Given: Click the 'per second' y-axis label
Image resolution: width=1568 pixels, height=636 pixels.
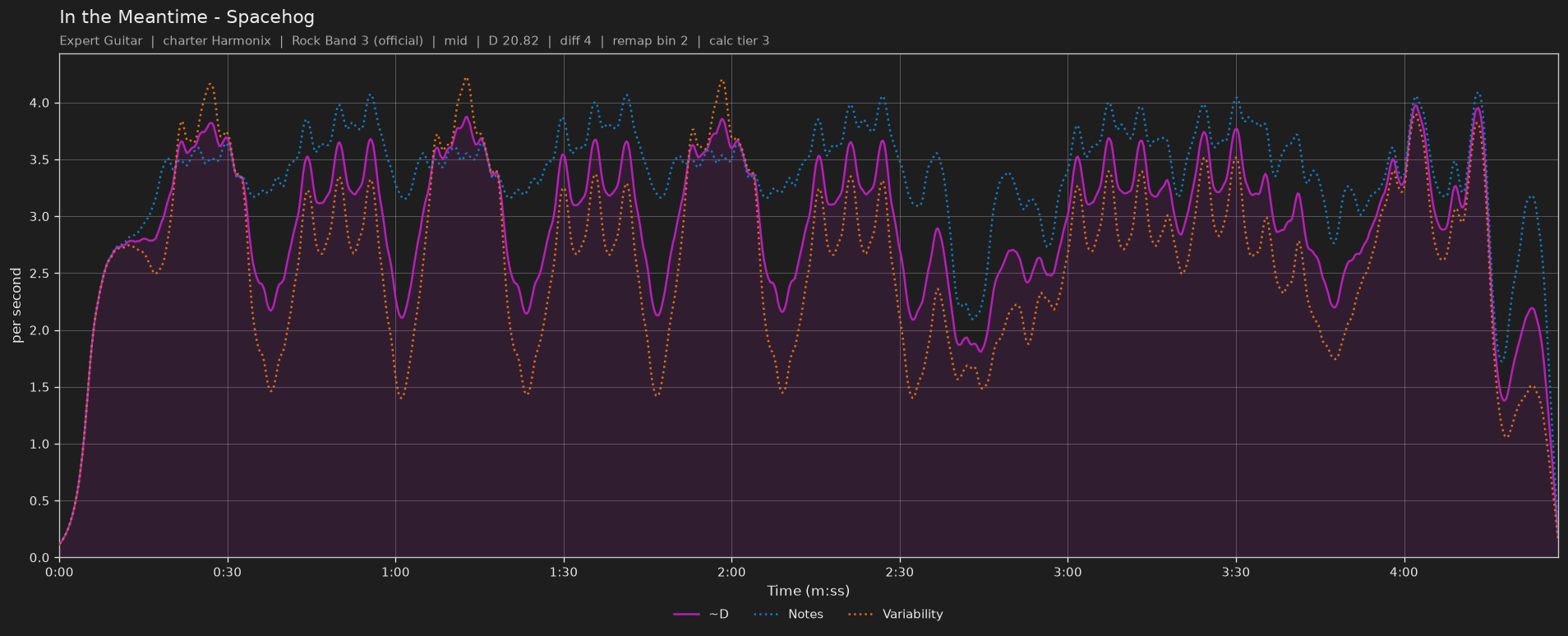Looking at the screenshot, I should (x=16, y=306).
